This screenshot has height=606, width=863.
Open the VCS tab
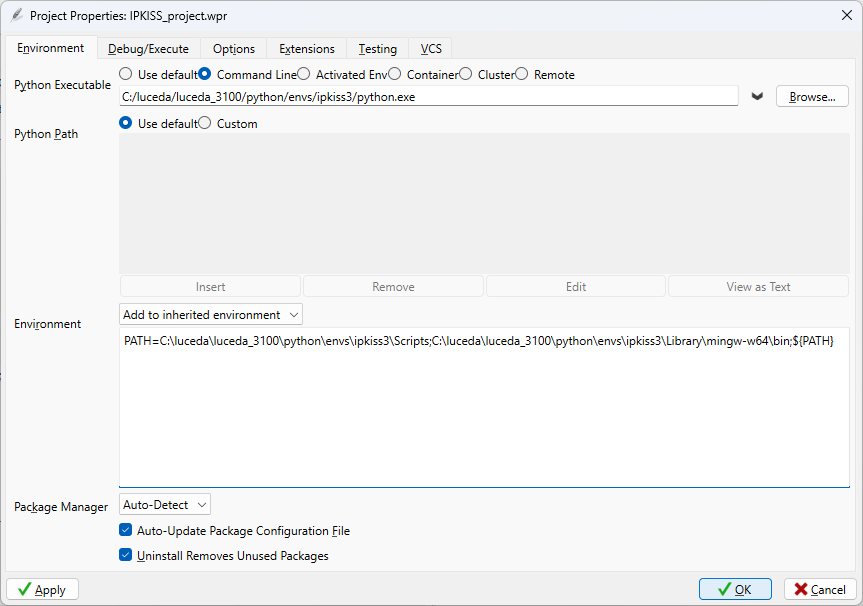[431, 49]
